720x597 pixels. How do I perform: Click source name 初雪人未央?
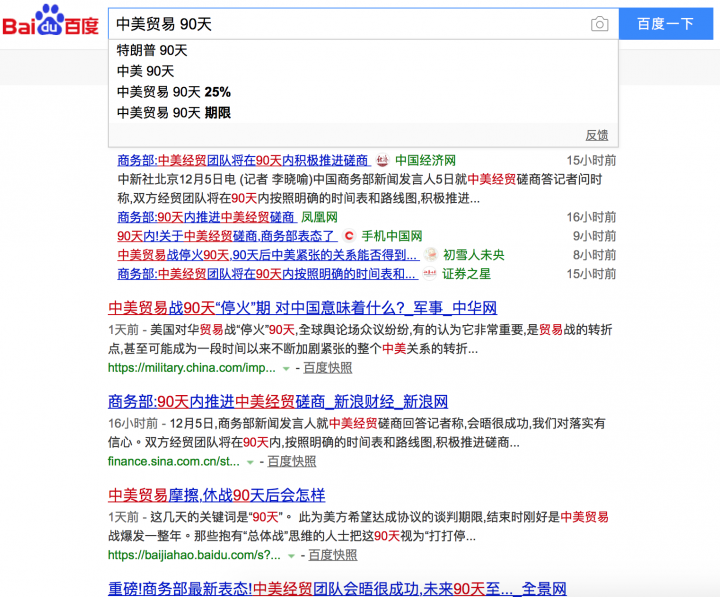pyautogui.click(x=473, y=255)
